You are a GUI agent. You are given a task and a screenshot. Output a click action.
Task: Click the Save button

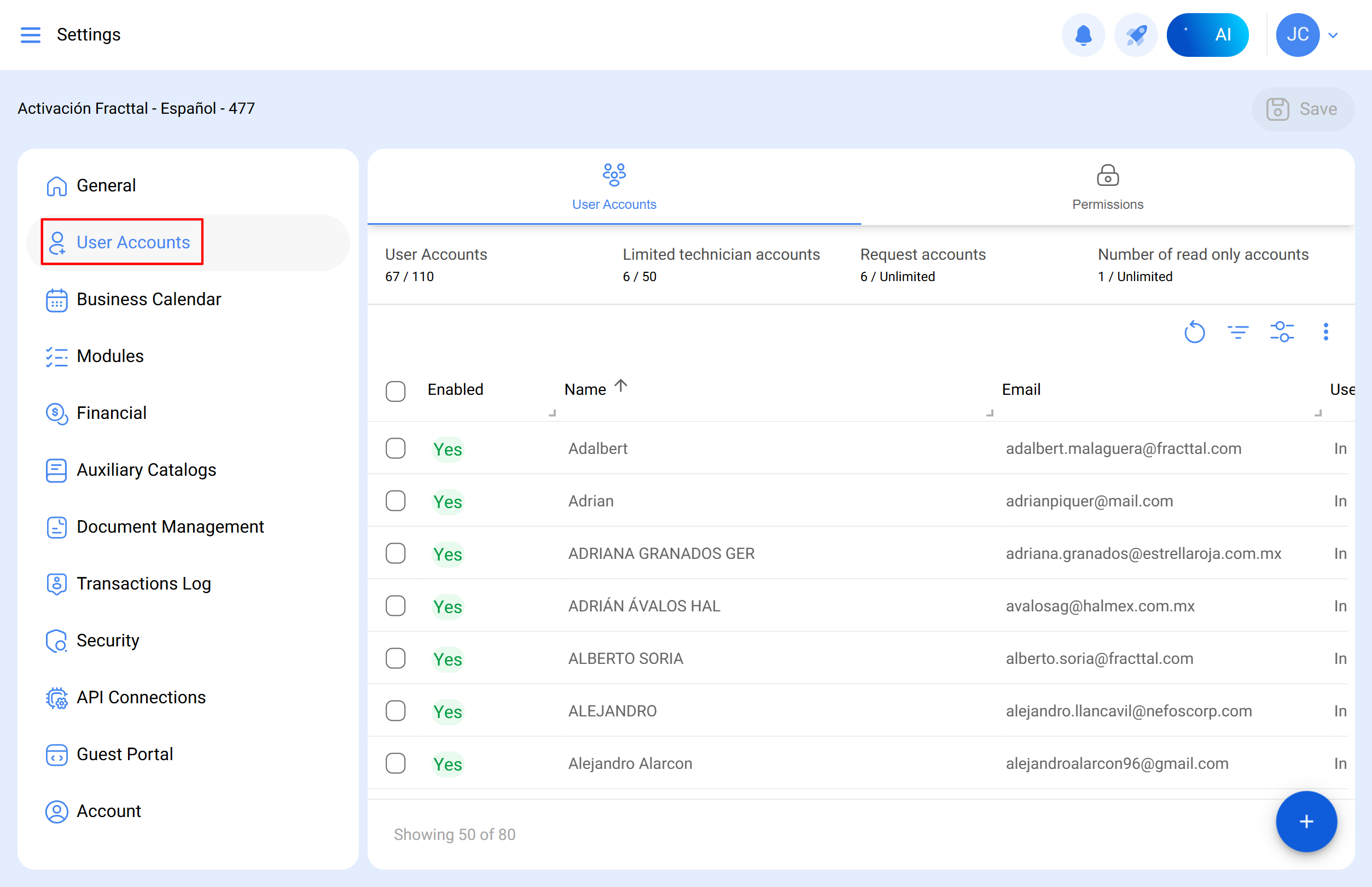pyautogui.click(x=1303, y=109)
